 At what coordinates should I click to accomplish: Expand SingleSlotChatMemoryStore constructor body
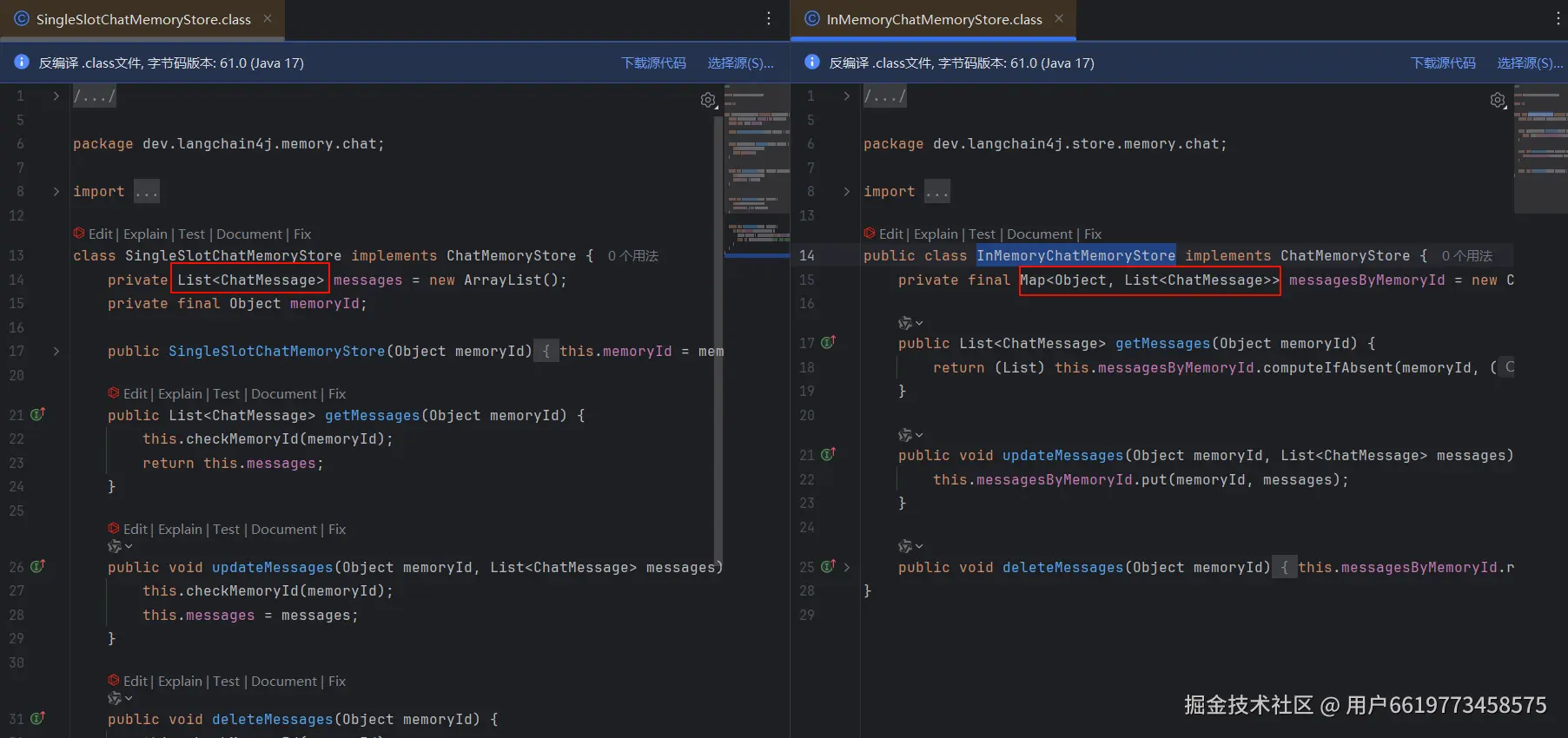tap(56, 351)
